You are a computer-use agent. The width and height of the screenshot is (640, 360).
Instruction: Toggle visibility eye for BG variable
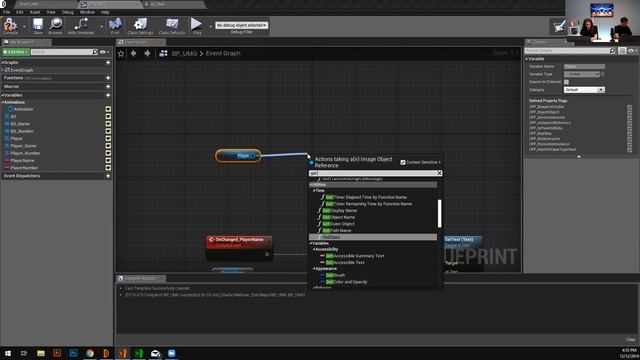(108, 116)
